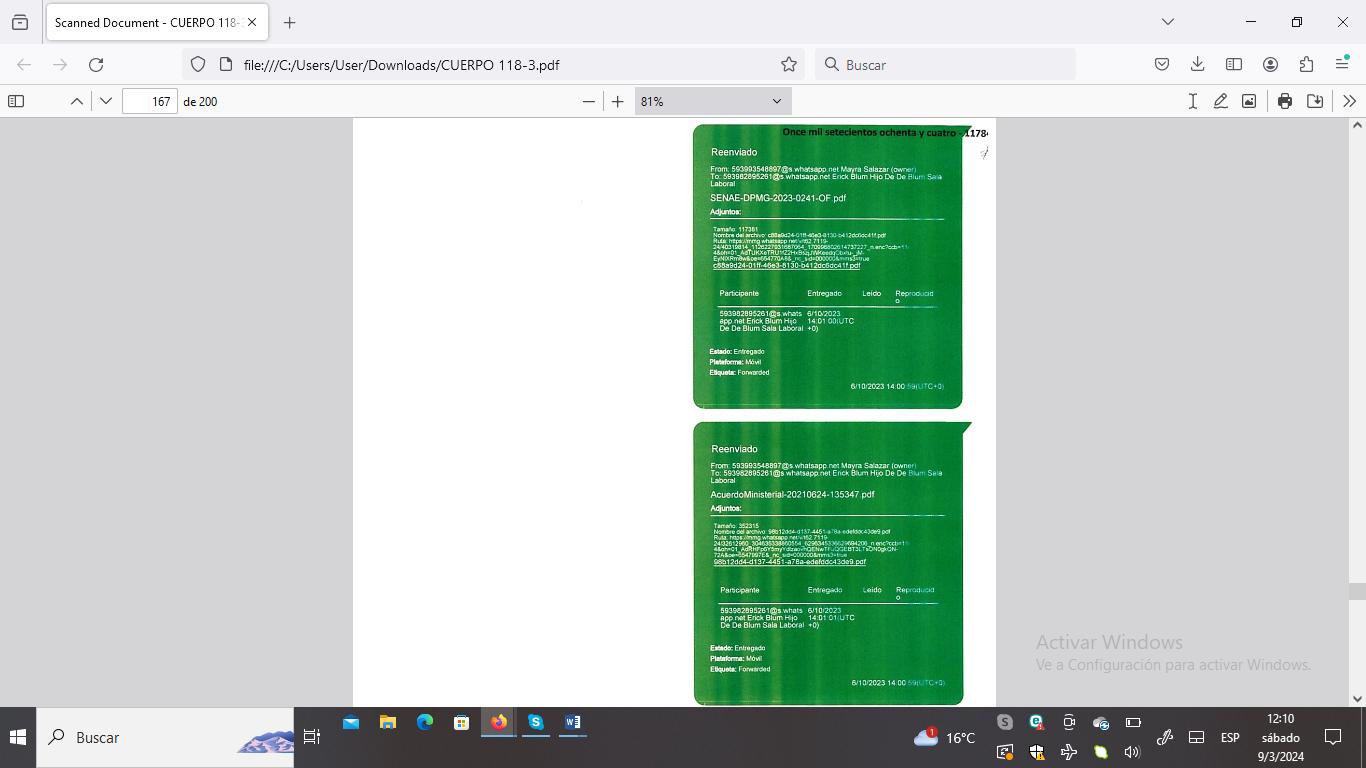Switch to Word in the taskbar

572,722
